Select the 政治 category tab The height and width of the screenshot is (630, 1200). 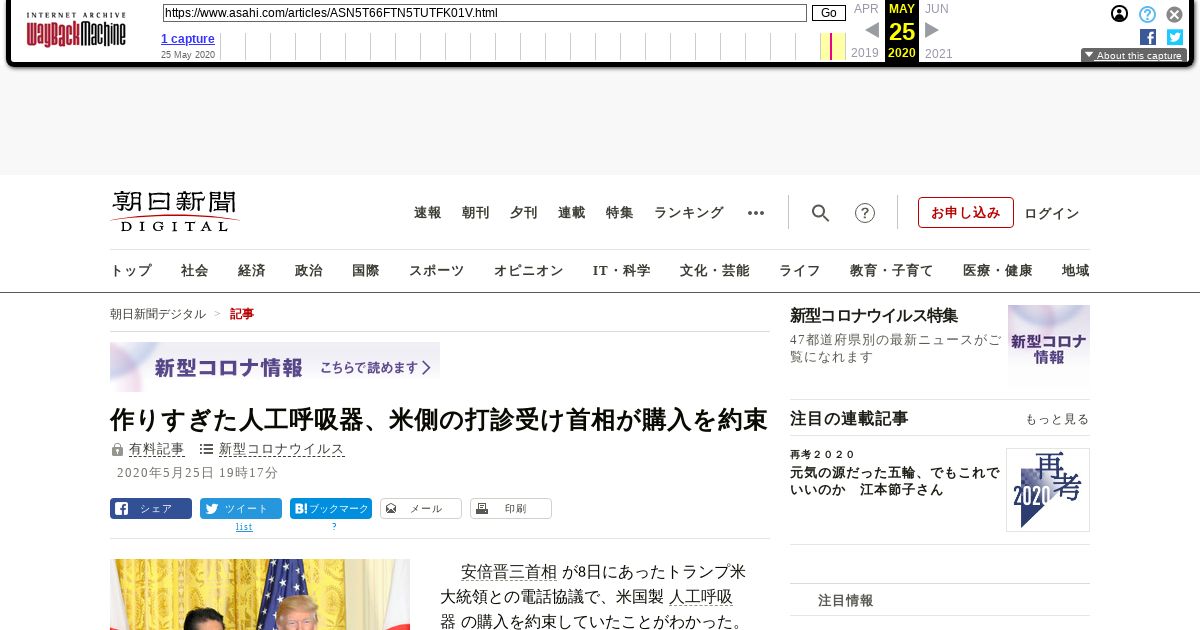[309, 271]
